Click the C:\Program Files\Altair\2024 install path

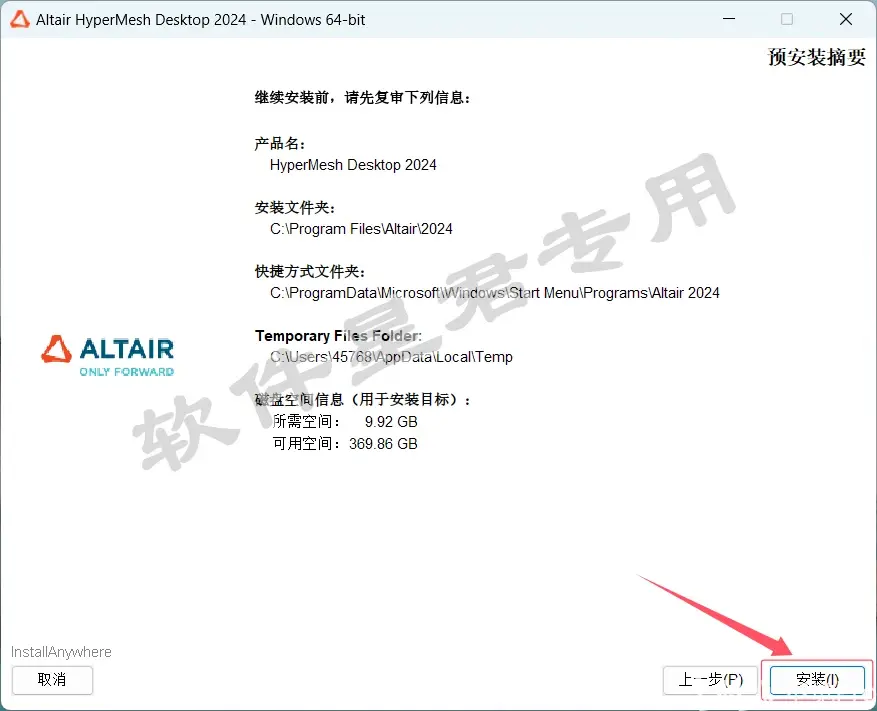(361, 229)
